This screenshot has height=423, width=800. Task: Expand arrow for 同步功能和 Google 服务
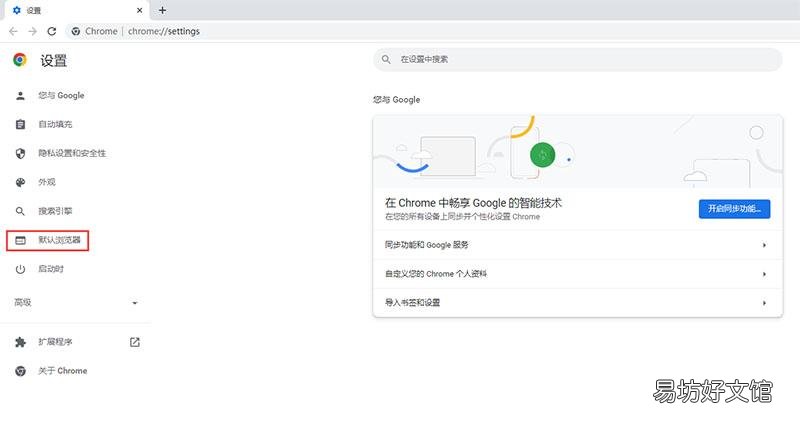(x=764, y=245)
